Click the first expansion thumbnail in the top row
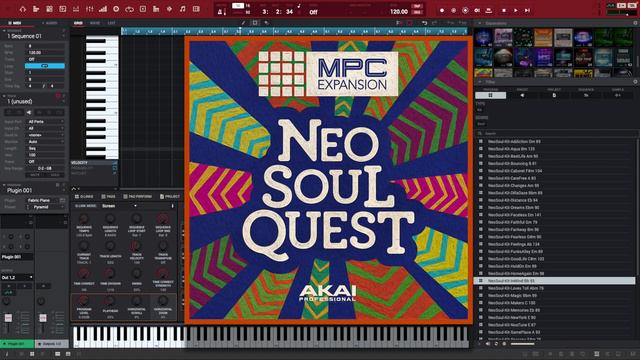This screenshot has width=640, height=360. click(483, 38)
